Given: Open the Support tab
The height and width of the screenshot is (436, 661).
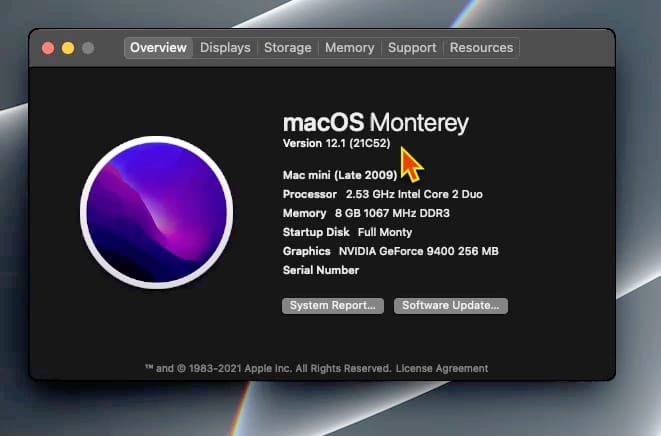Looking at the screenshot, I should coord(412,48).
